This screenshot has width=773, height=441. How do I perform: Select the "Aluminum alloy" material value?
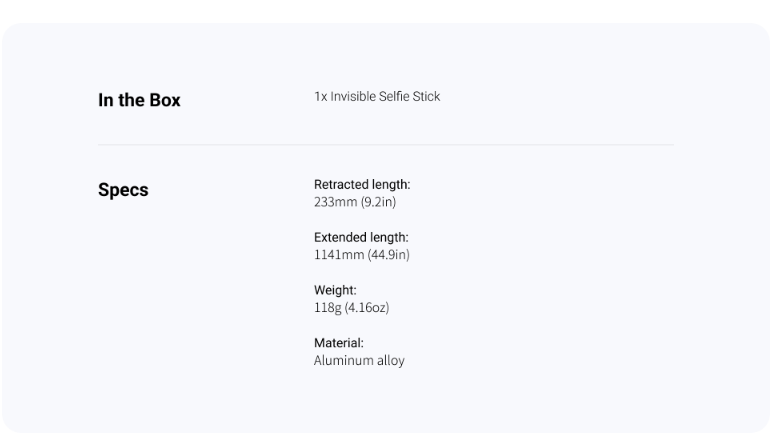[359, 361]
